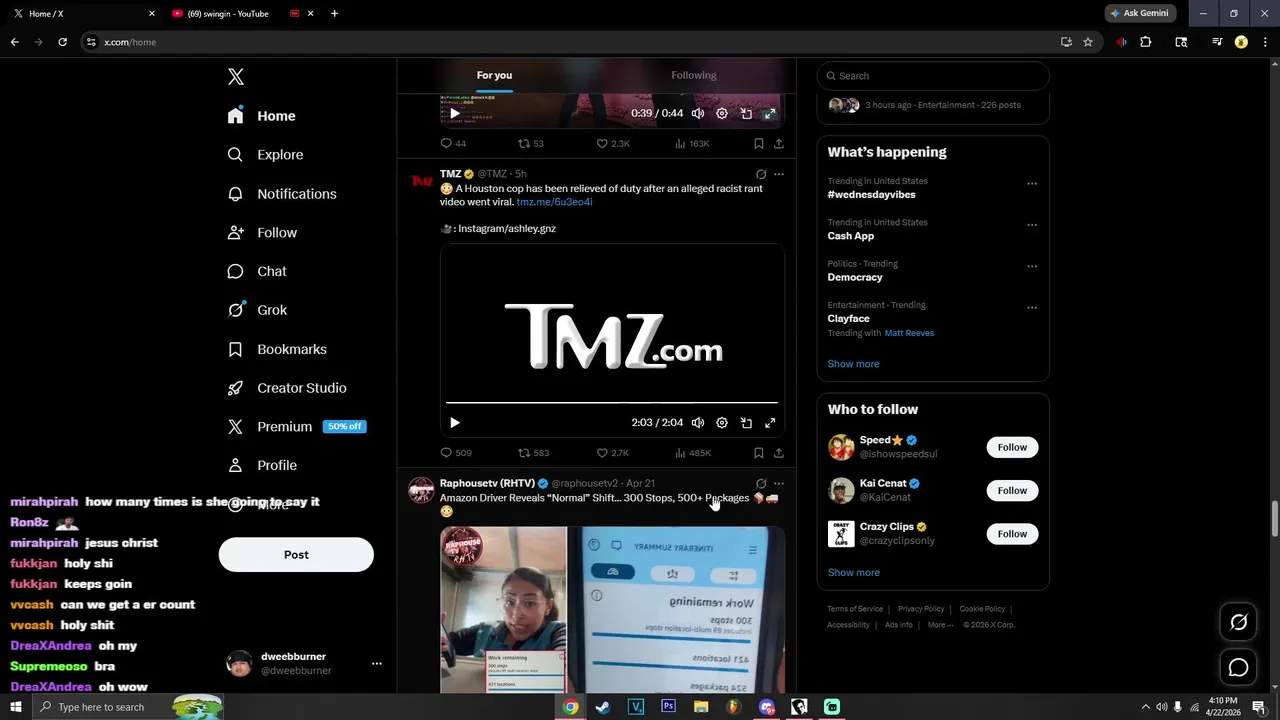Like the TMZ post with 2.7K likes
1280x720 pixels.
point(612,453)
